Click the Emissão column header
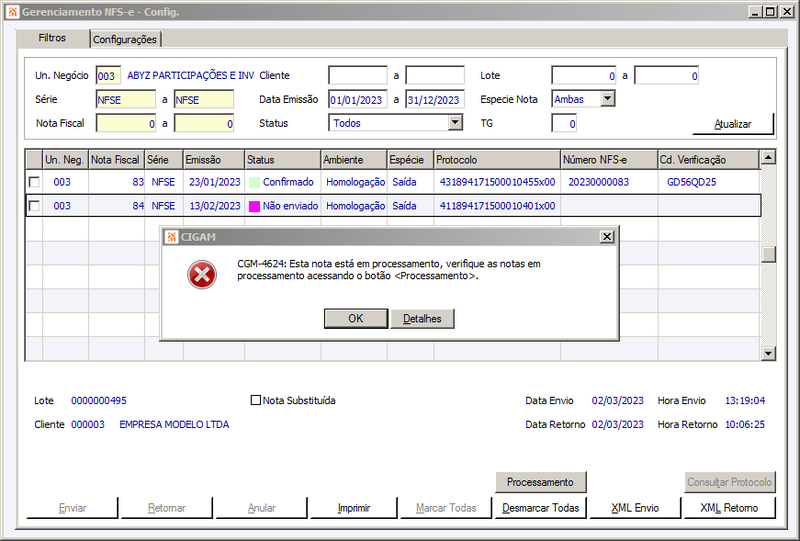The height and width of the screenshot is (541, 800). click(x=214, y=160)
